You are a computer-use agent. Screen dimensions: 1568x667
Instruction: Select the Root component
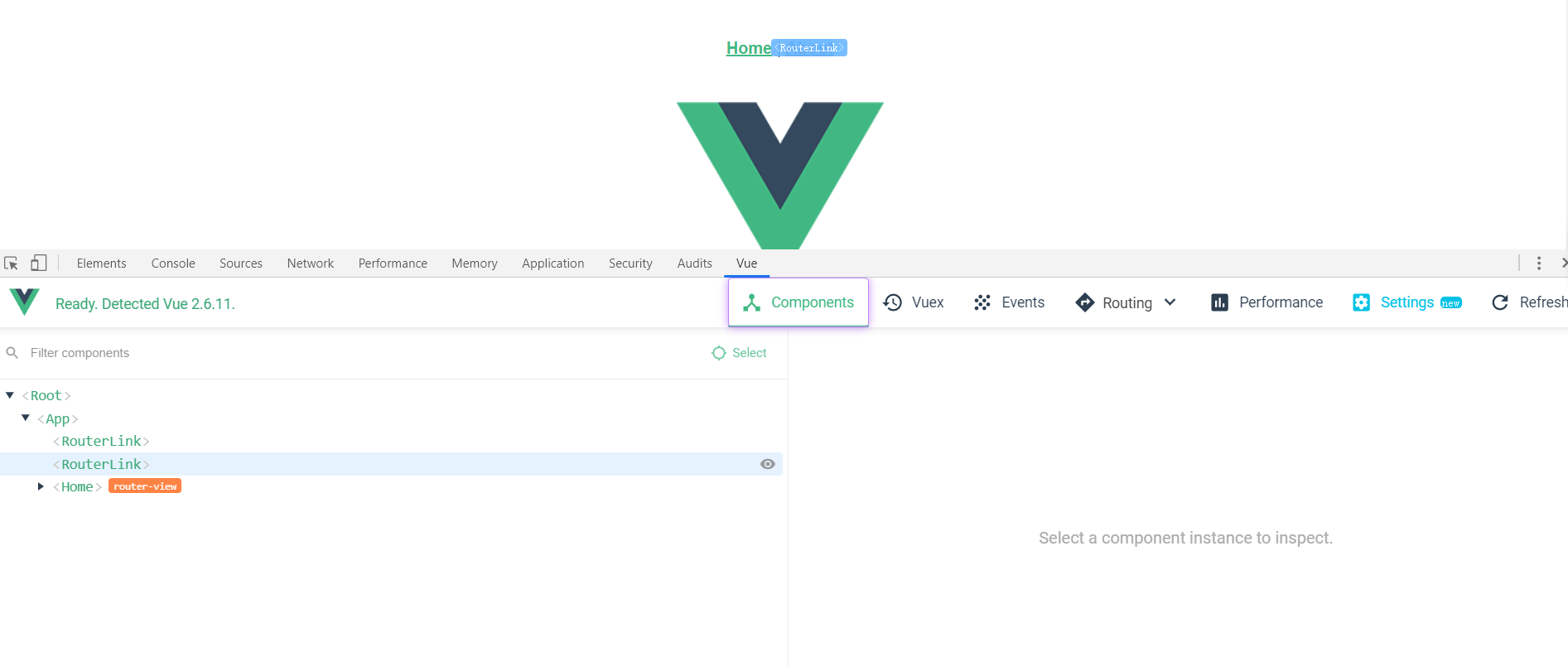(46, 396)
